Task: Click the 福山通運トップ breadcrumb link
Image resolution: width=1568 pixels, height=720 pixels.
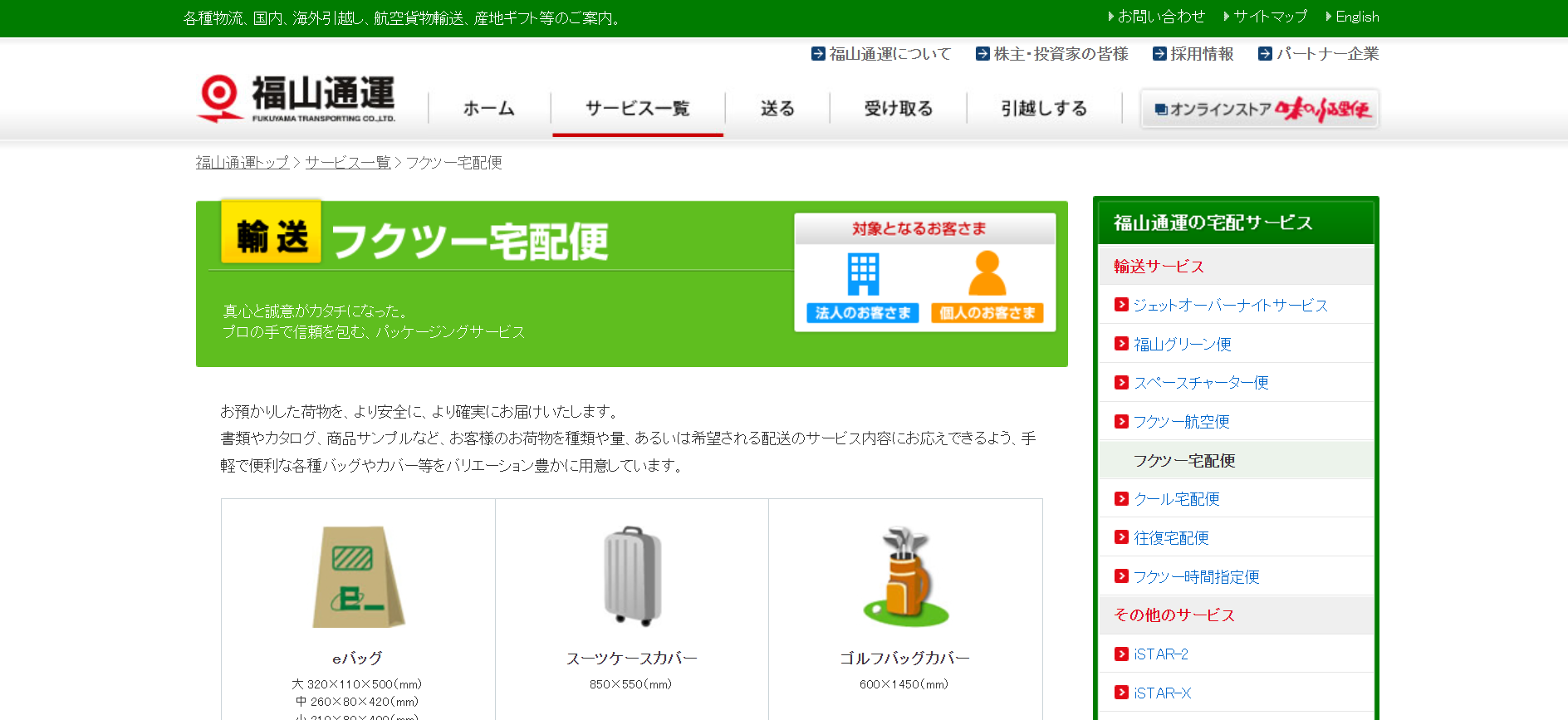Action: pyautogui.click(x=243, y=163)
